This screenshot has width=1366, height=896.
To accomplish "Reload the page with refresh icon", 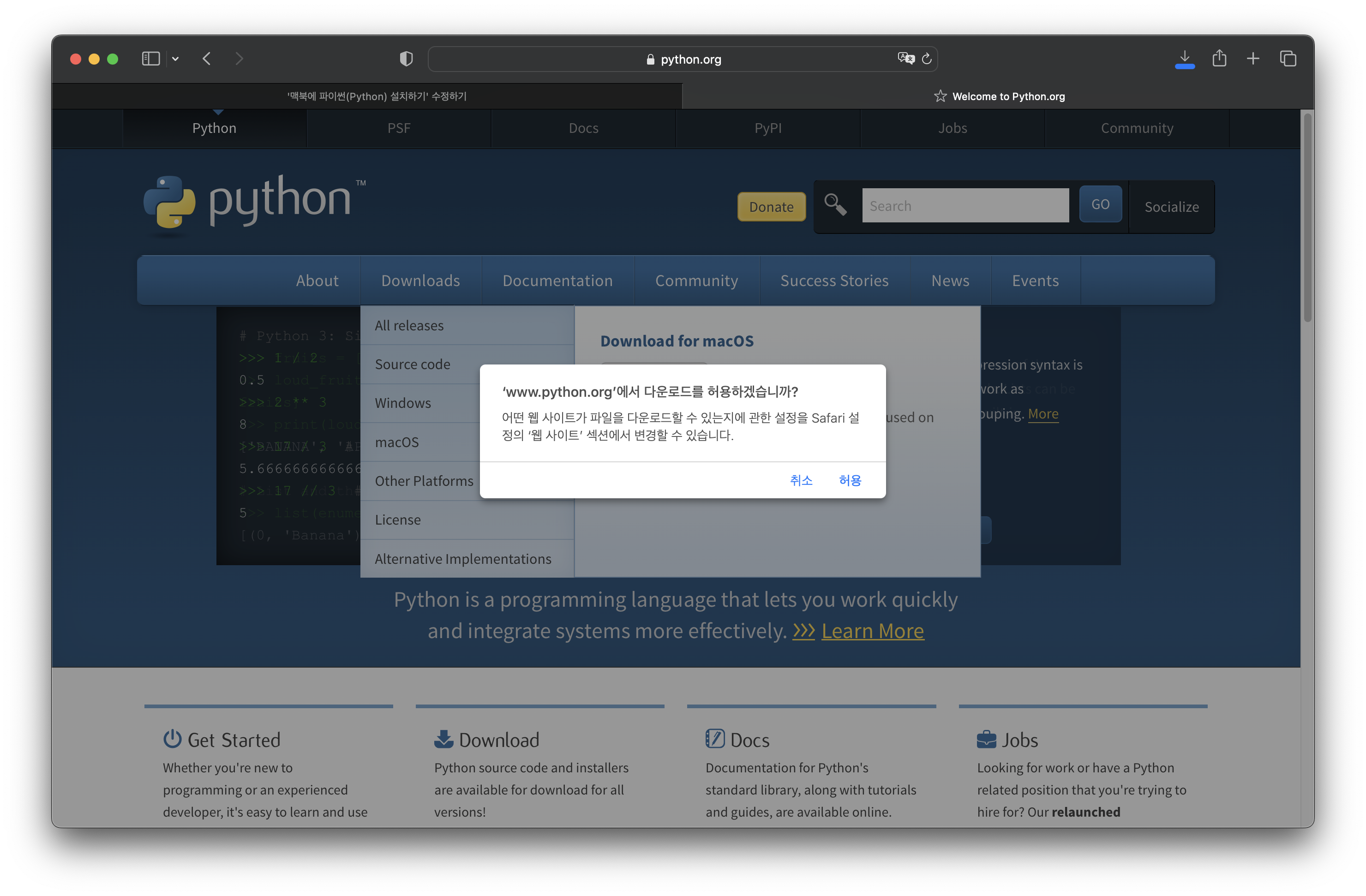I will [x=926, y=59].
